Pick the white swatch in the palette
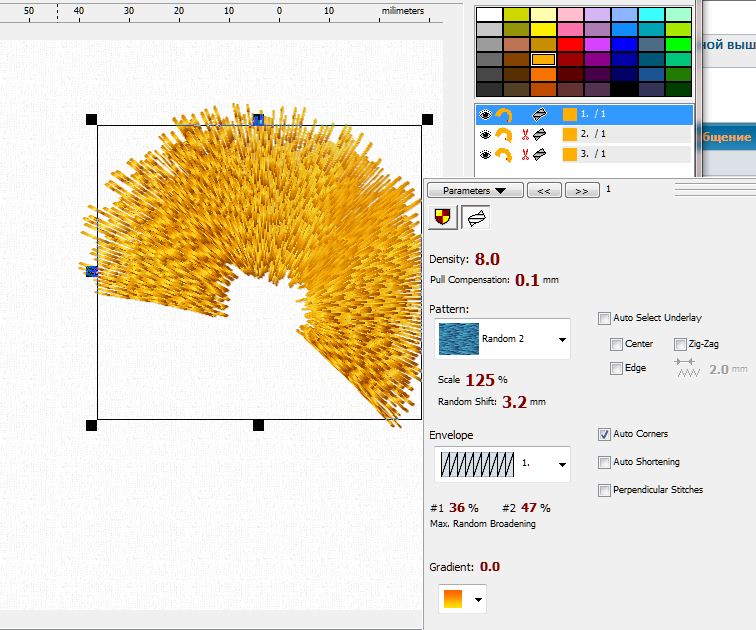Viewport: 756px width, 630px height. pyautogui.click(x=489, y=14)
